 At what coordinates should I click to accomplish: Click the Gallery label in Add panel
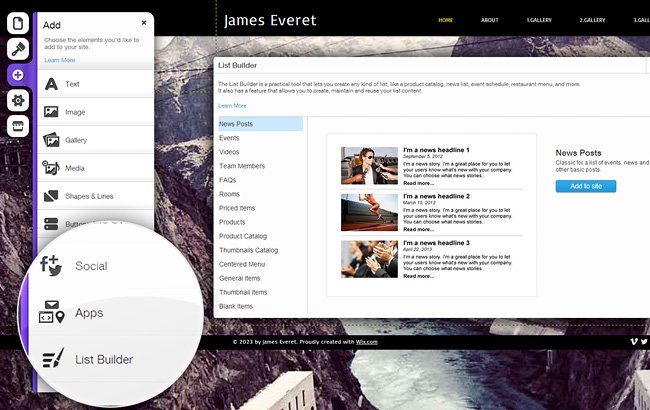tap(76, 140)
